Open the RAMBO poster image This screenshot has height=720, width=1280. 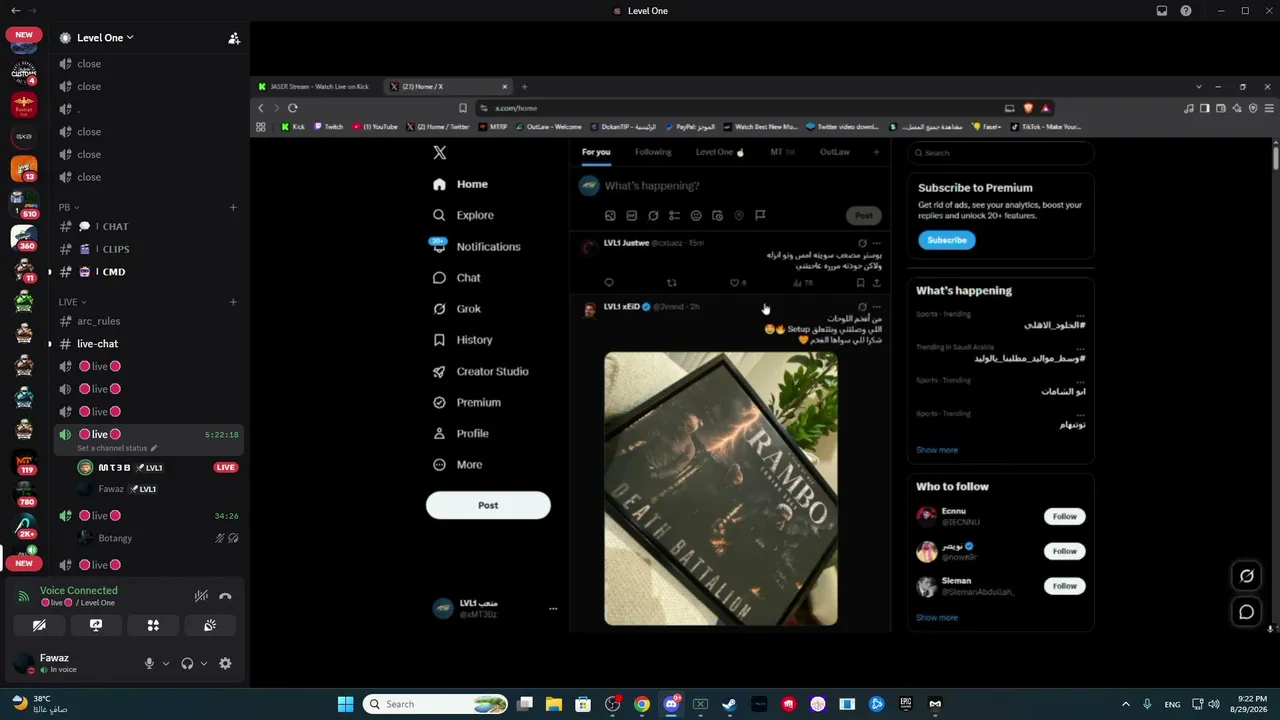click(x=721, y=488)
